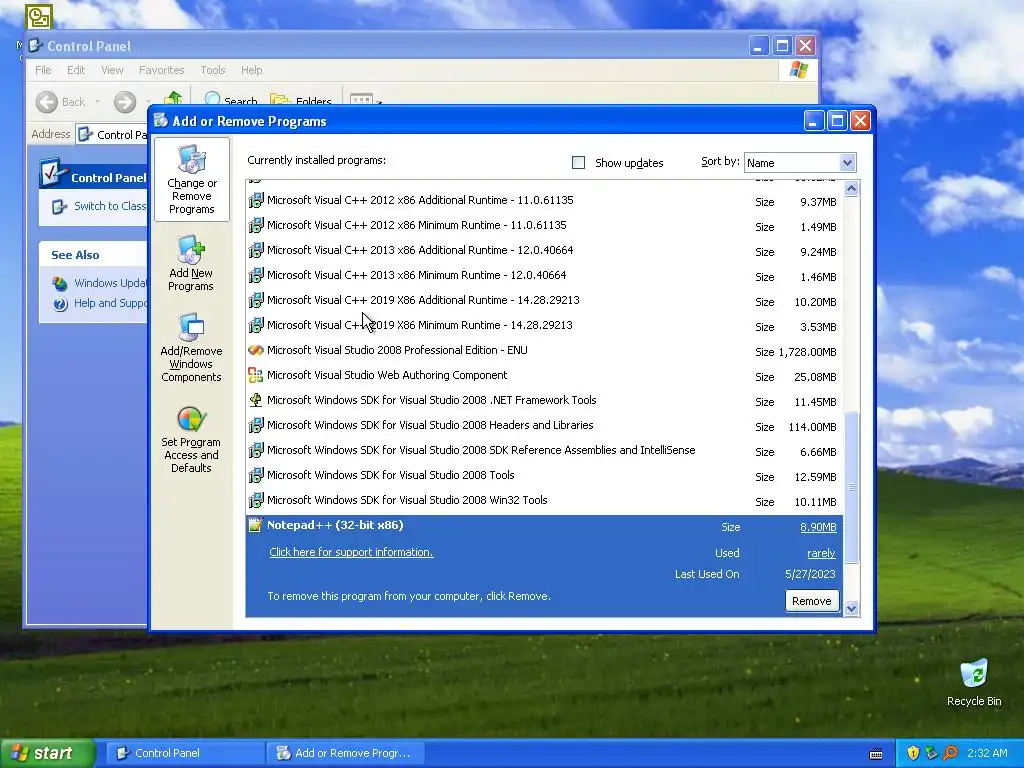This screenshot has height=768, width=1024.
Task: Click Folders in Control Panel toolbar
Action: (x=301, y=101)
